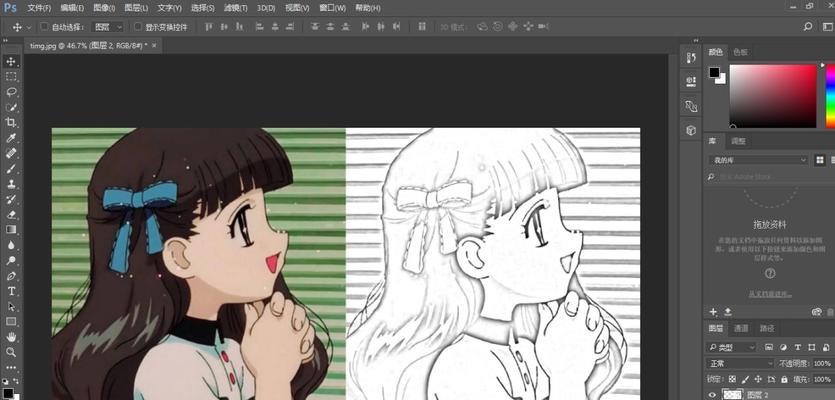Open the 窗口(W) menu
The height and width of the screenshot is (400, 835).
click(332, 8)
